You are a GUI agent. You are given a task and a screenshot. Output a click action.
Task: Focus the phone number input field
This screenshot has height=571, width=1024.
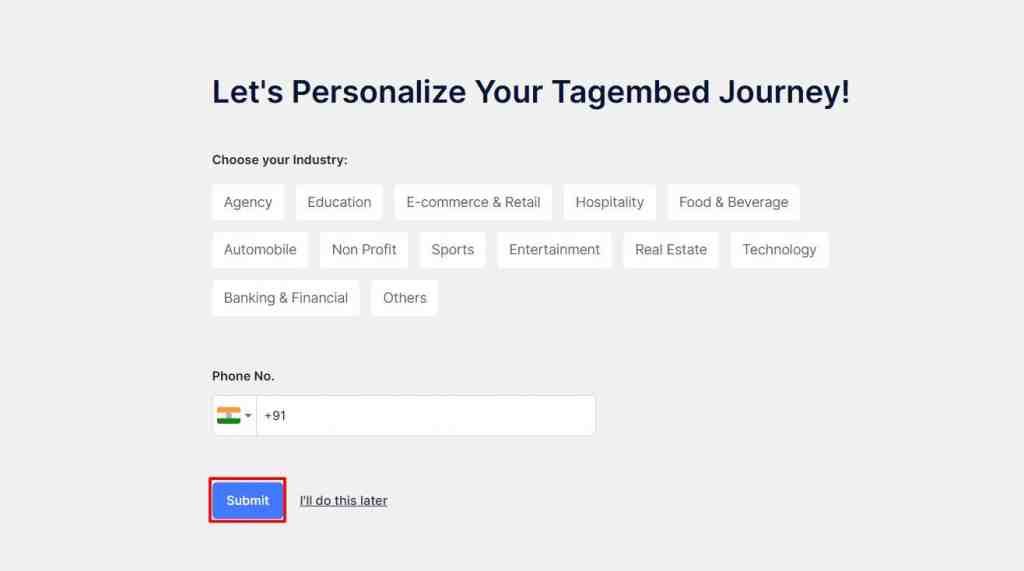point(425,415)
